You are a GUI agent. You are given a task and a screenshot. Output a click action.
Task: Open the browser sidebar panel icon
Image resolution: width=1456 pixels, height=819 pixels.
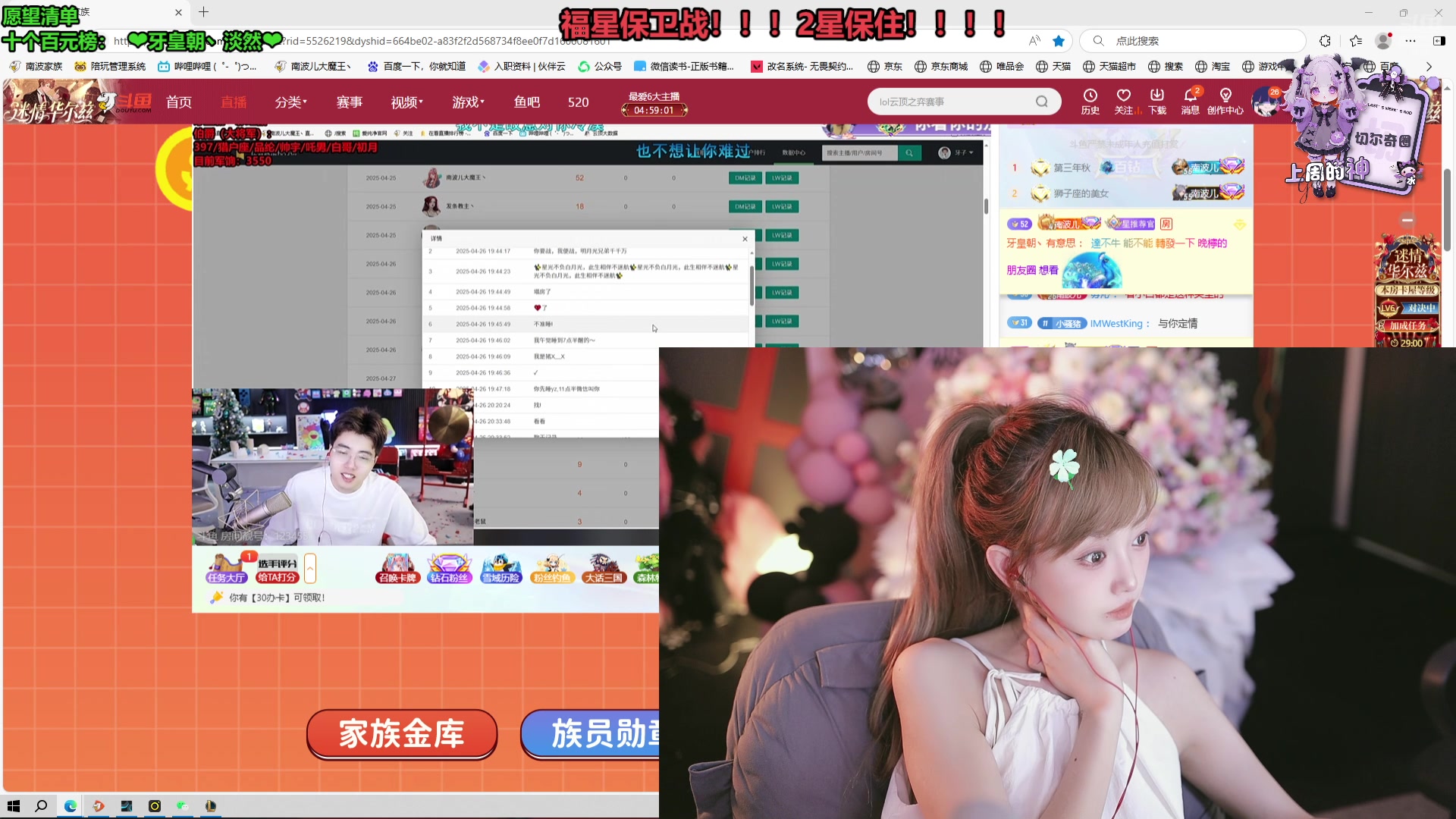1439,41
